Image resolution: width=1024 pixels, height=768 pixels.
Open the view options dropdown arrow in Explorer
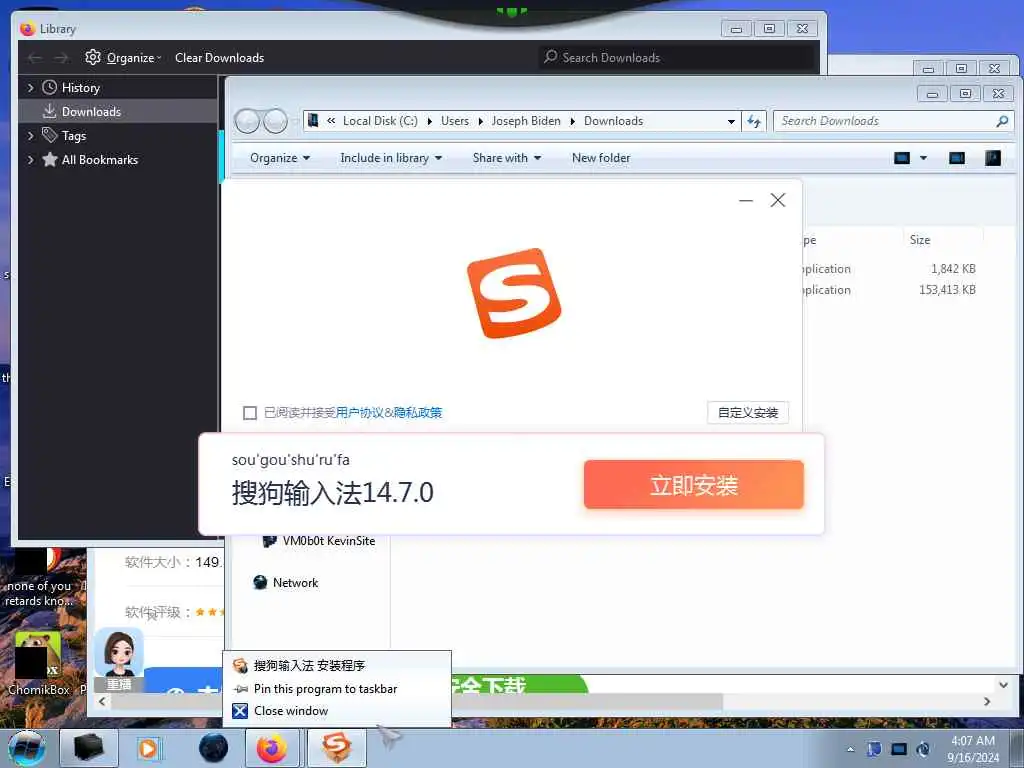point(923,158)
